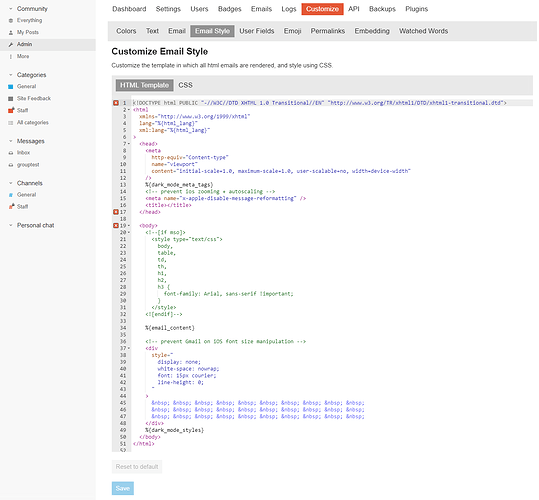Click the Reset to default button
Image resolution: width=539 pixels, height=500 pixels.
[137, 467]
